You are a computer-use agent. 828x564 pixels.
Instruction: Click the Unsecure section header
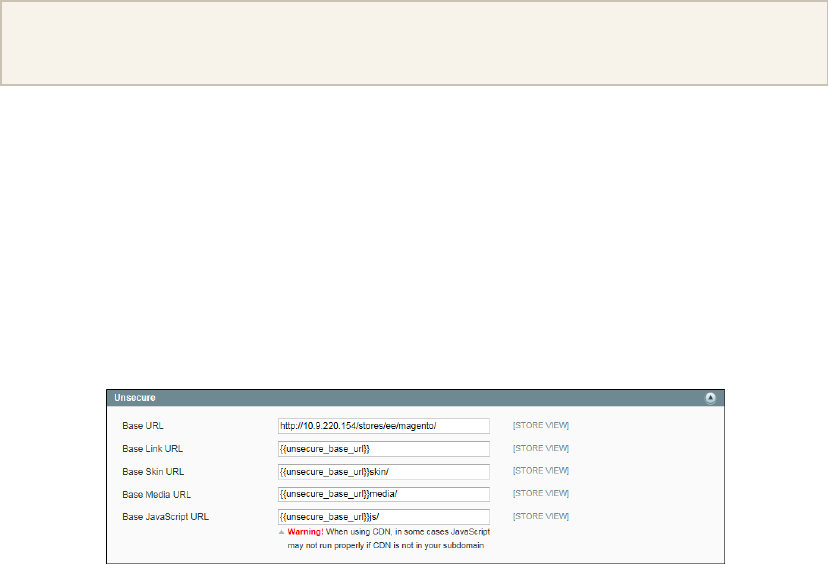coord(415,398)
